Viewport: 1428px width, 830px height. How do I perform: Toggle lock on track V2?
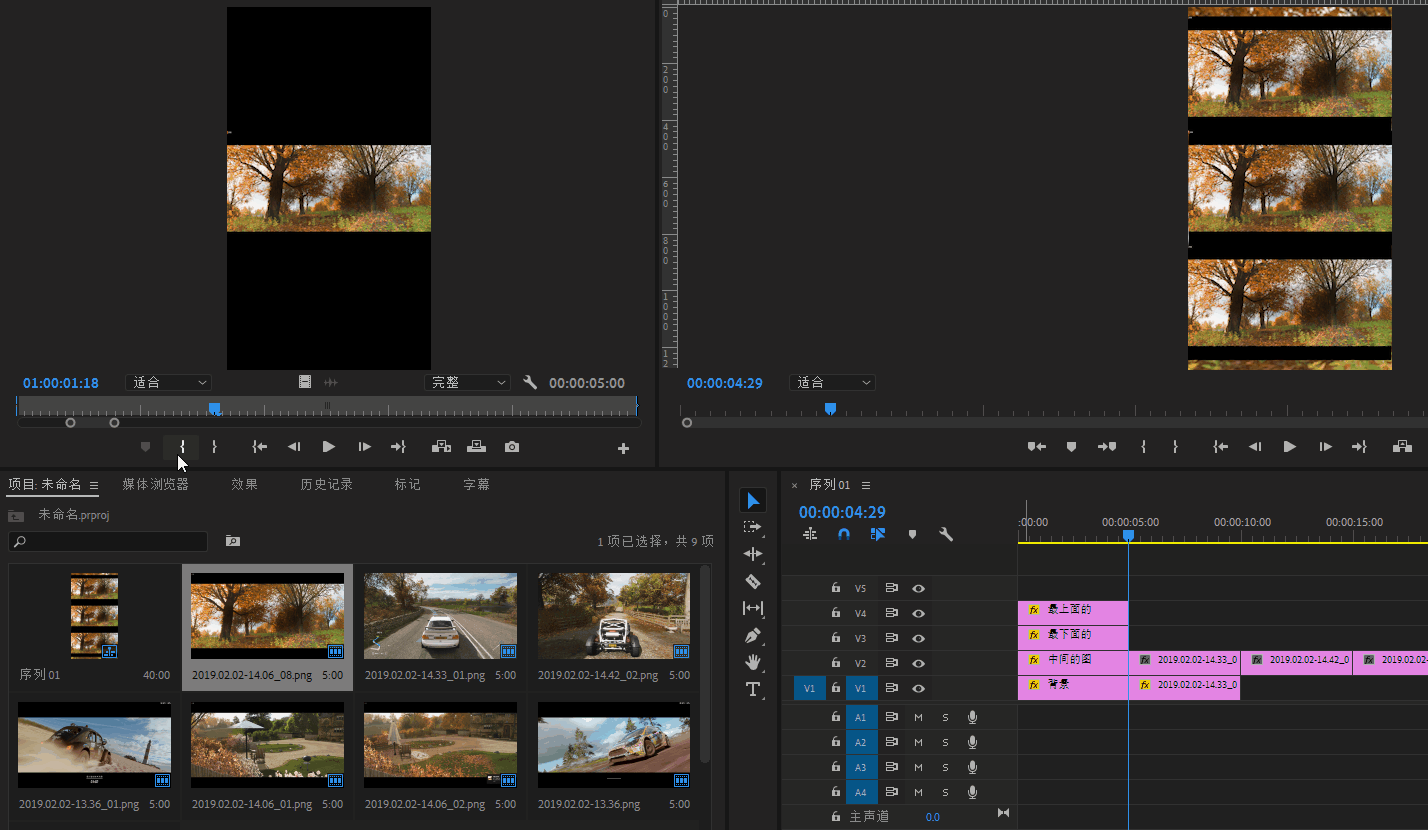[x=835, y=663]
